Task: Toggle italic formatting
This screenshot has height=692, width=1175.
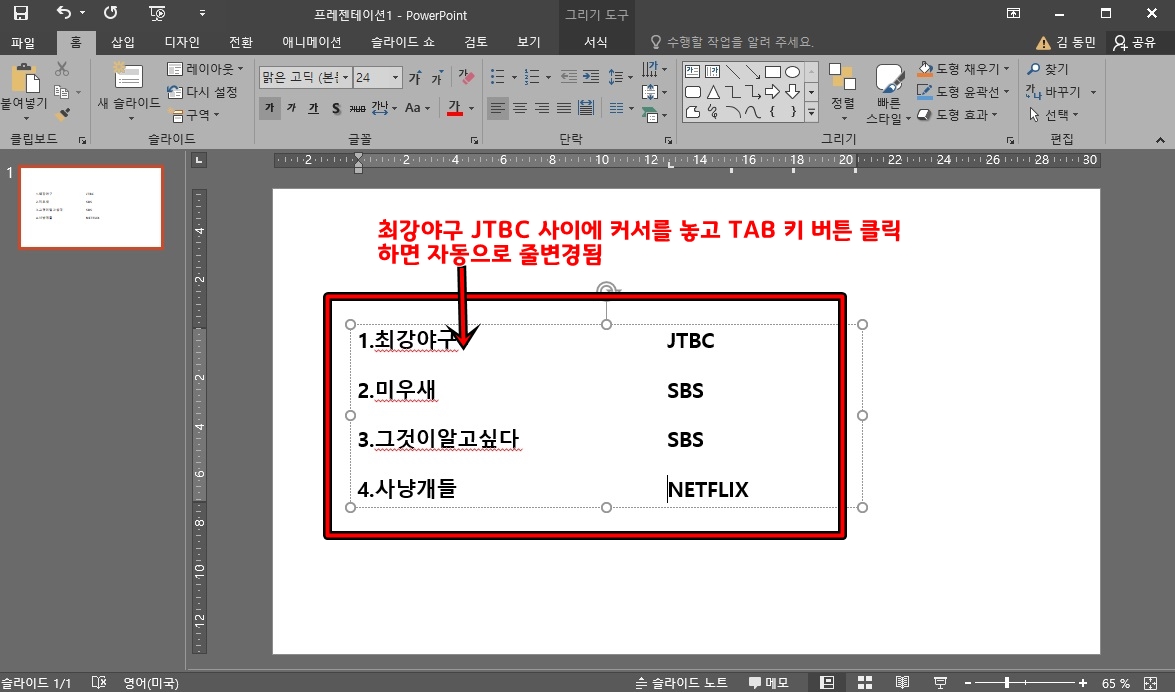Action: (x=292, y=108)
